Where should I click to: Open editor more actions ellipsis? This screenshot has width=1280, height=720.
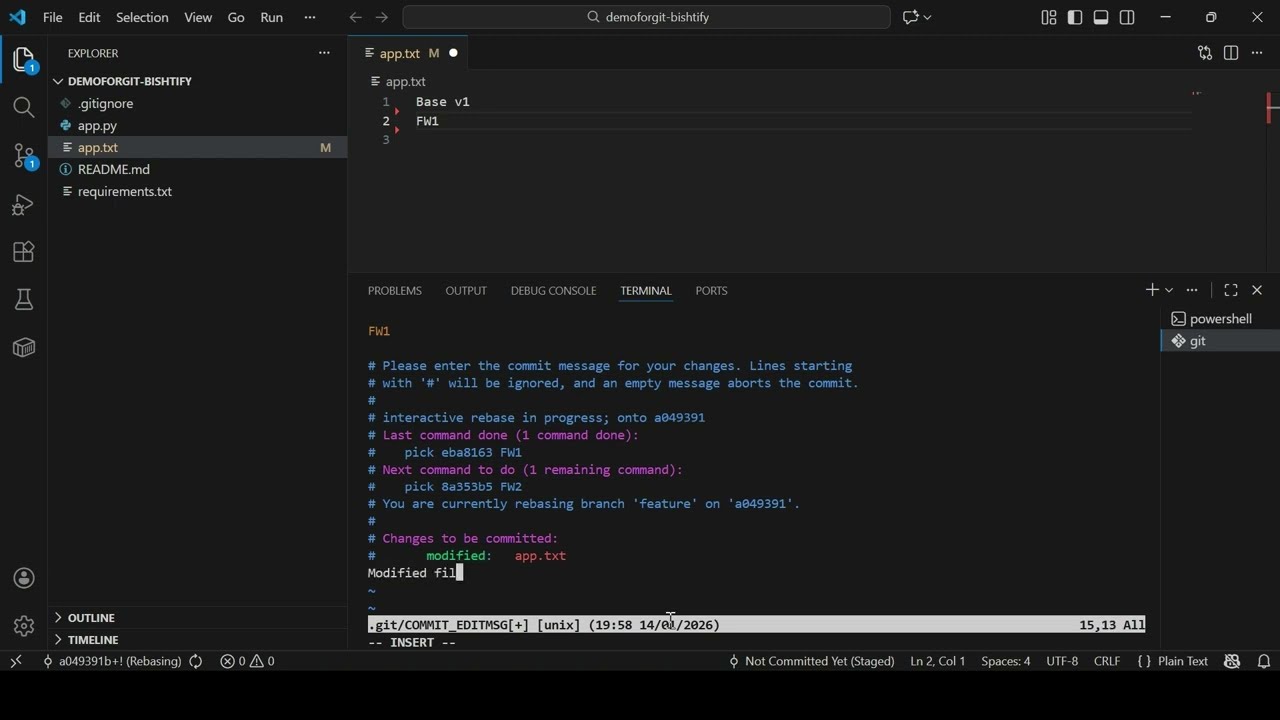click(1257, 53)
